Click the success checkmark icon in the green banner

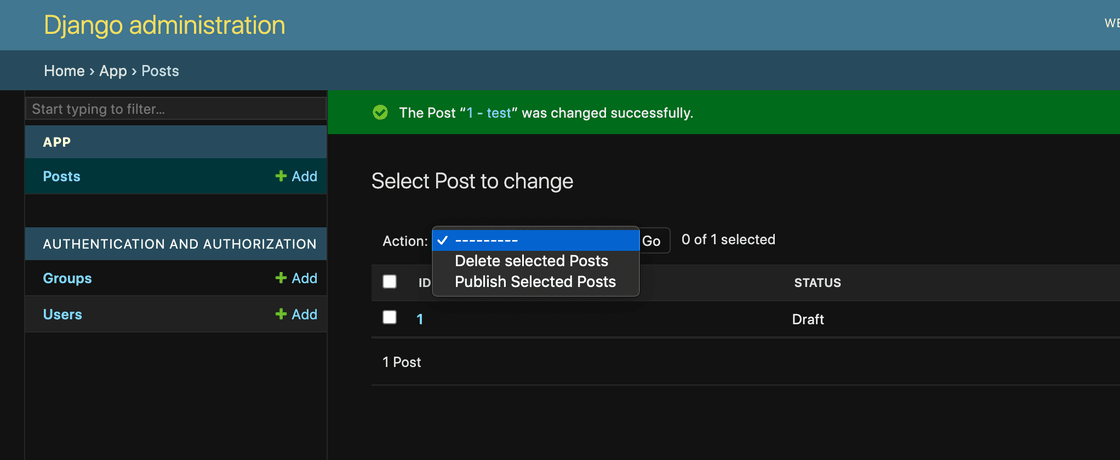click(x=381, y=113)
